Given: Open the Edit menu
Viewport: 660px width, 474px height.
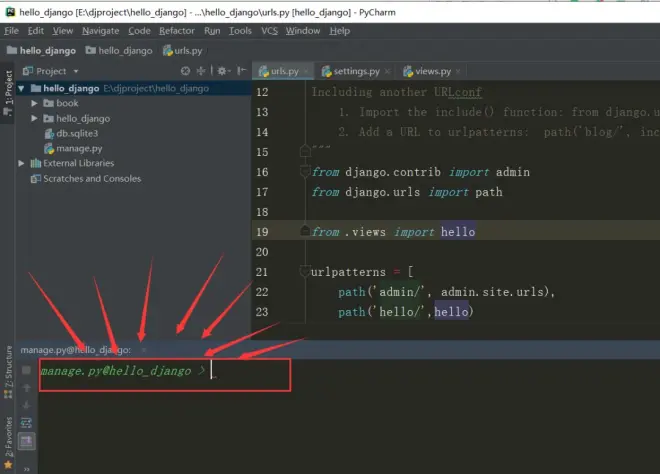Looking at the screenshot, I should [x=36, y=31].
